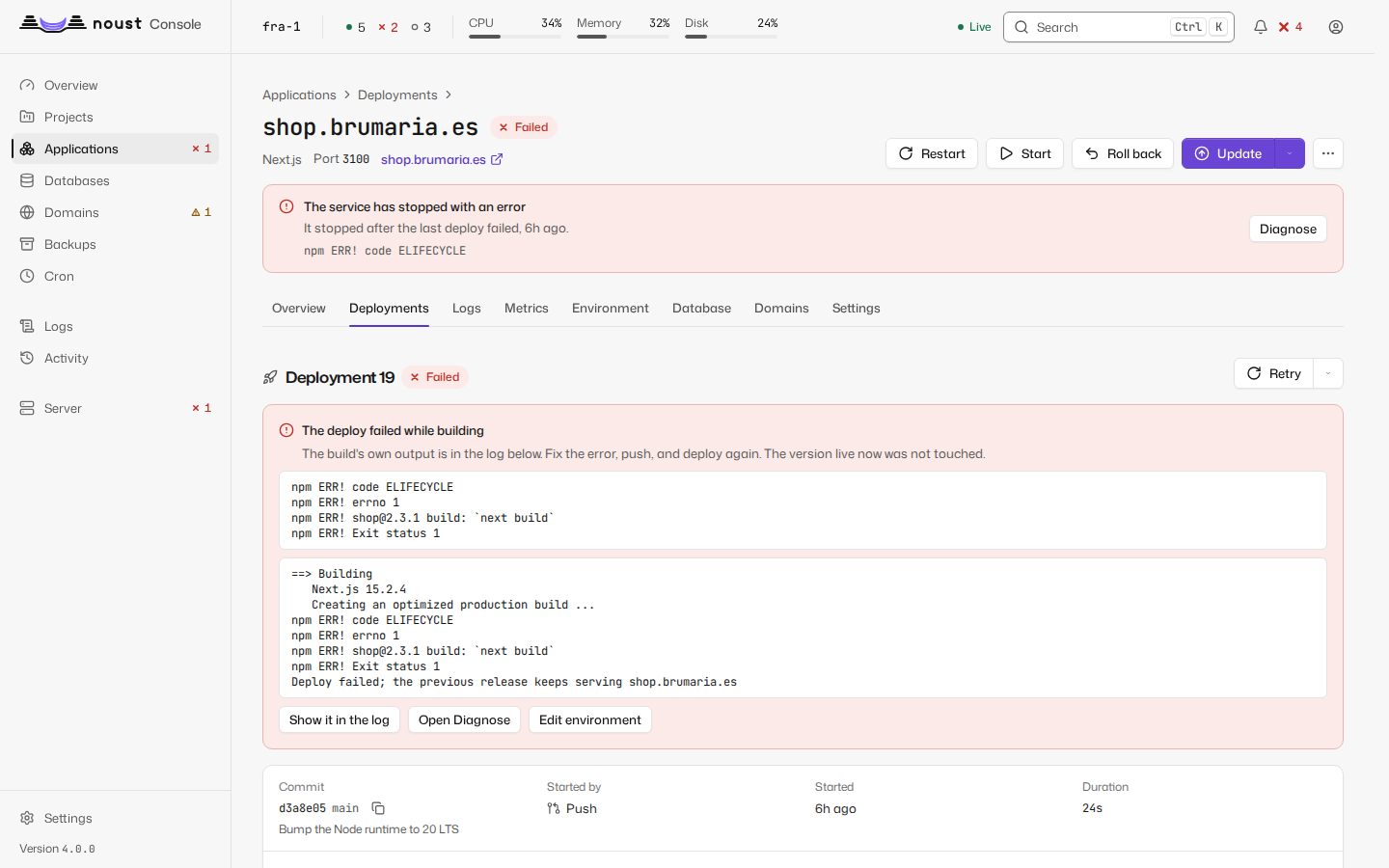Switch to the Metrics tab
This screenshot has height=868, width=1389.
point(527,309)
